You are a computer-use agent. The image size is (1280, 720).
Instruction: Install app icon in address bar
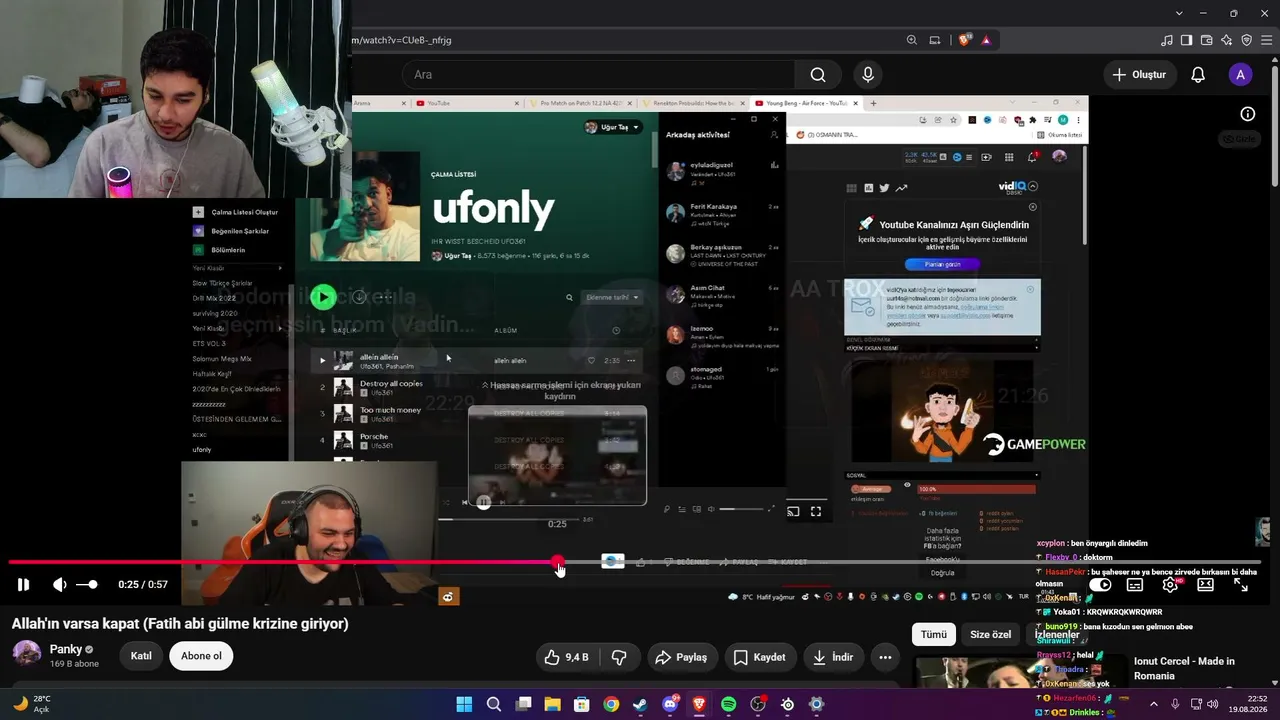935,40
